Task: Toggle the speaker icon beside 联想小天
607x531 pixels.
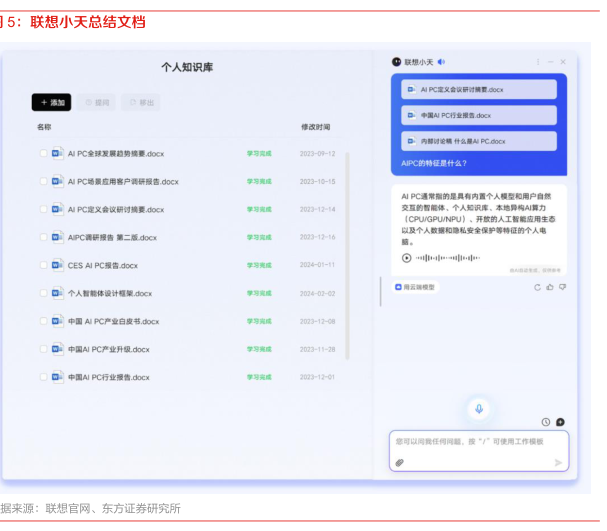Action: coord(442,62)
